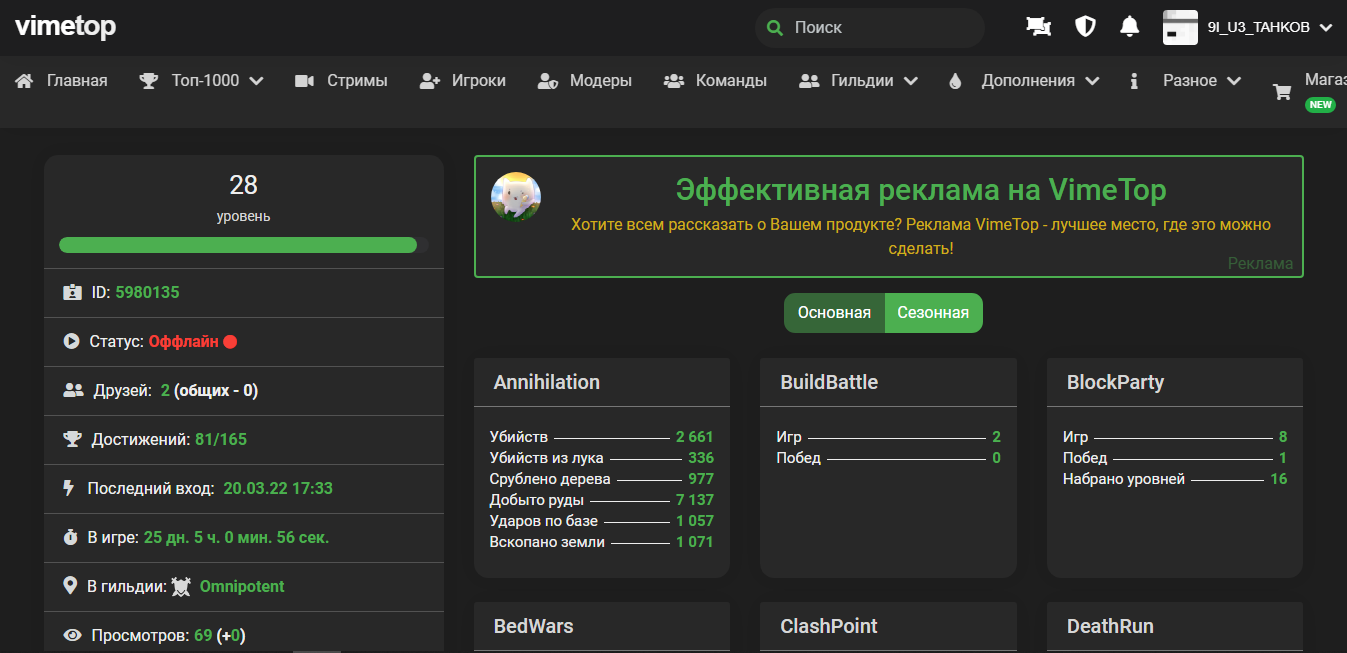Viewport: 1347px width, 653px height.
Task: Click the level 28 progress bar
Action: pyautogui.click(x=244, y=245)
